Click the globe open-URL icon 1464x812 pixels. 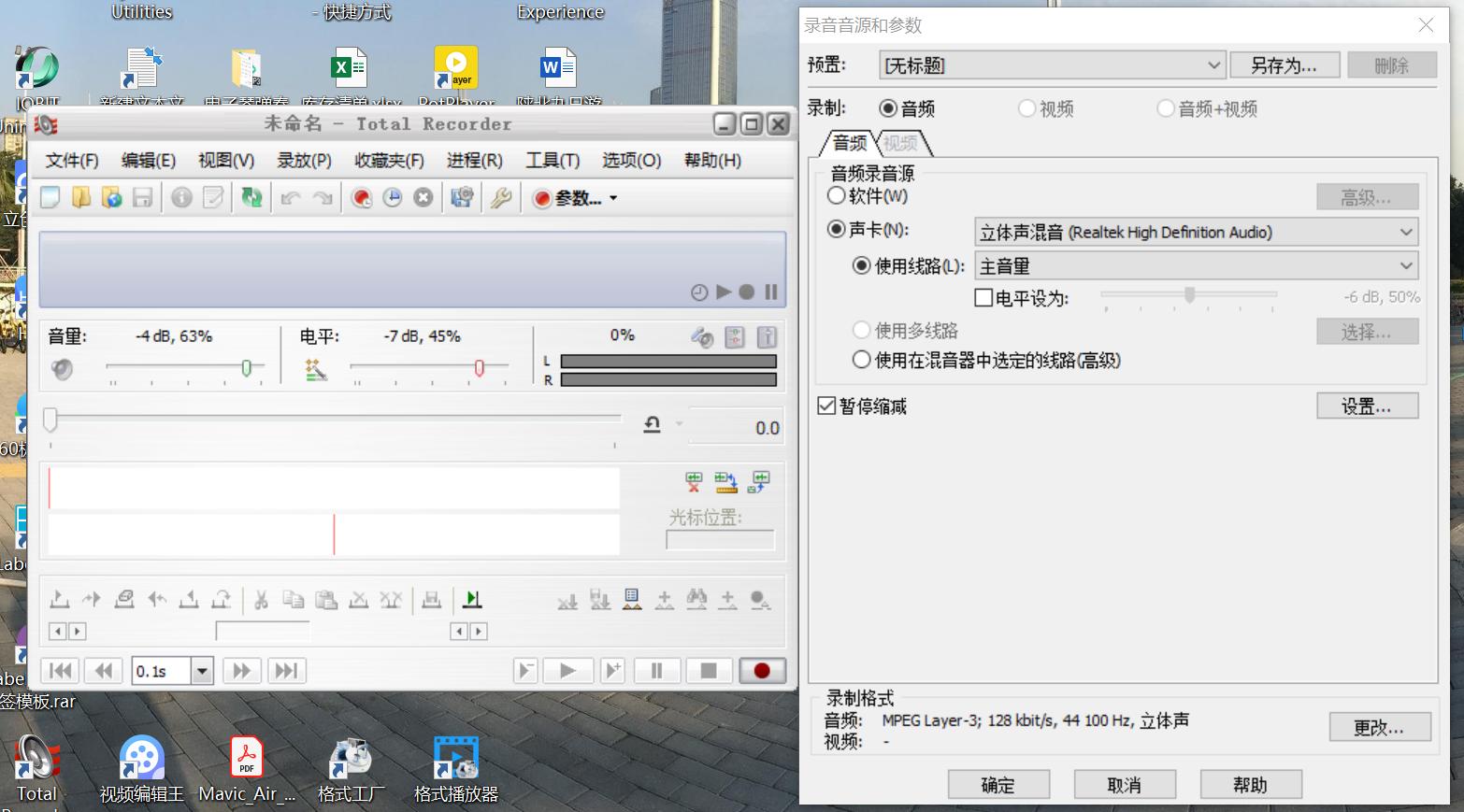(111, 197)
